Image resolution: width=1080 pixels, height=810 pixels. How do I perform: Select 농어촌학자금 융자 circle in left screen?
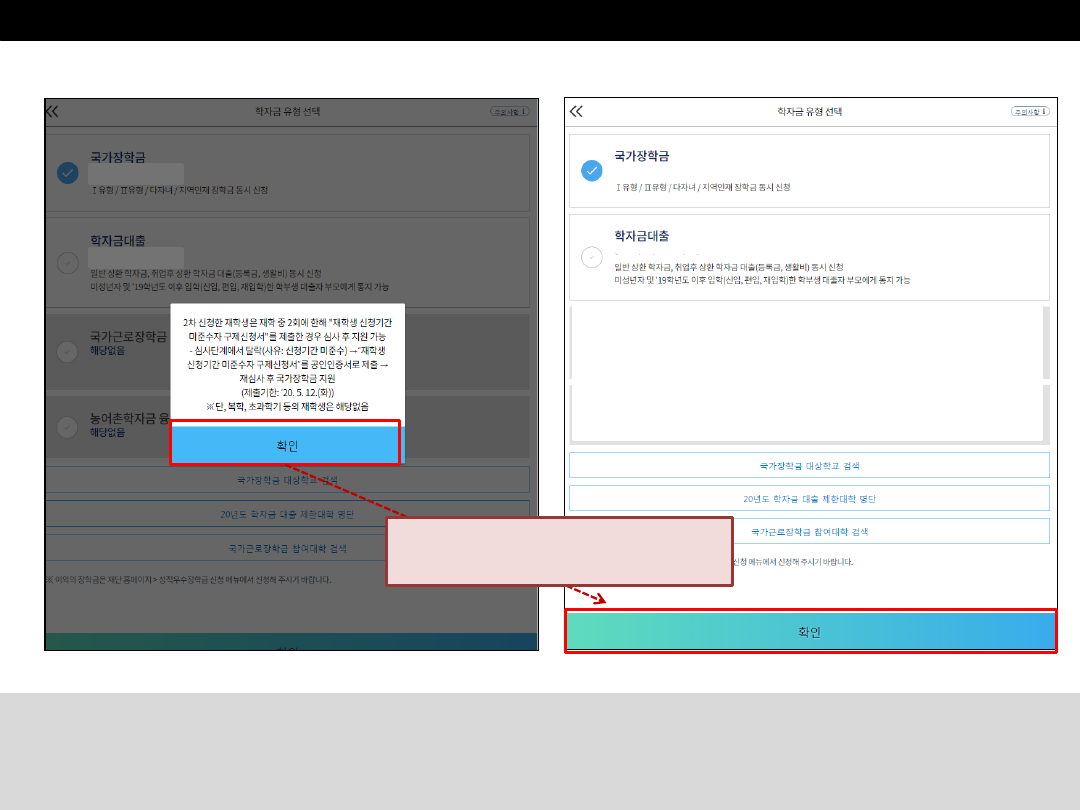click(x=67, y=427)
